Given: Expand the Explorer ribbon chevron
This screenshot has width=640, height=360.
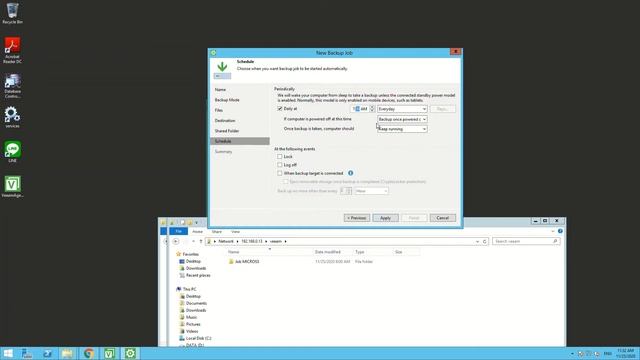Looking at the screenshot, I should point(553,231).
